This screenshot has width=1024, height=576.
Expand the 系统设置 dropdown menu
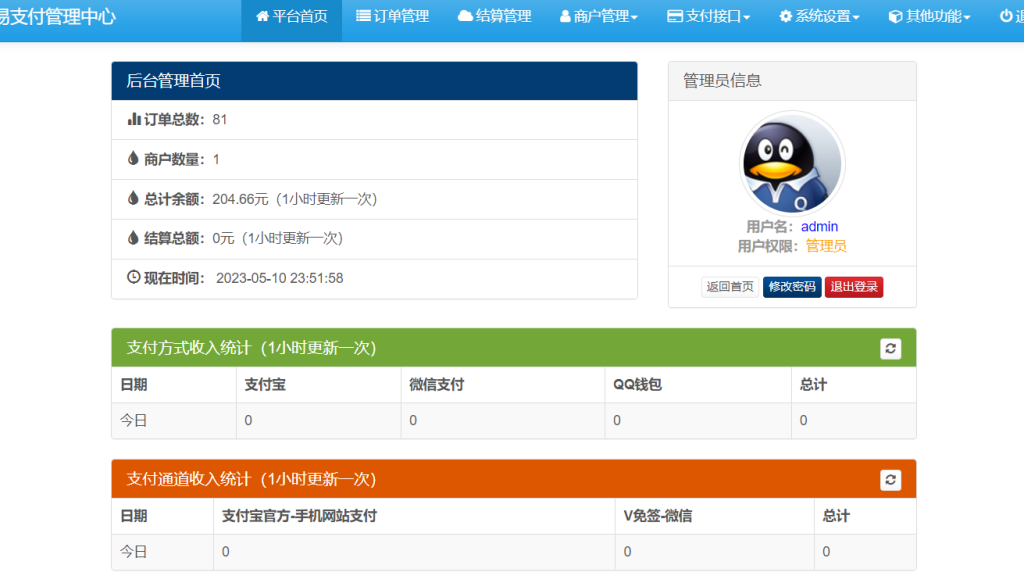[819, 16]
